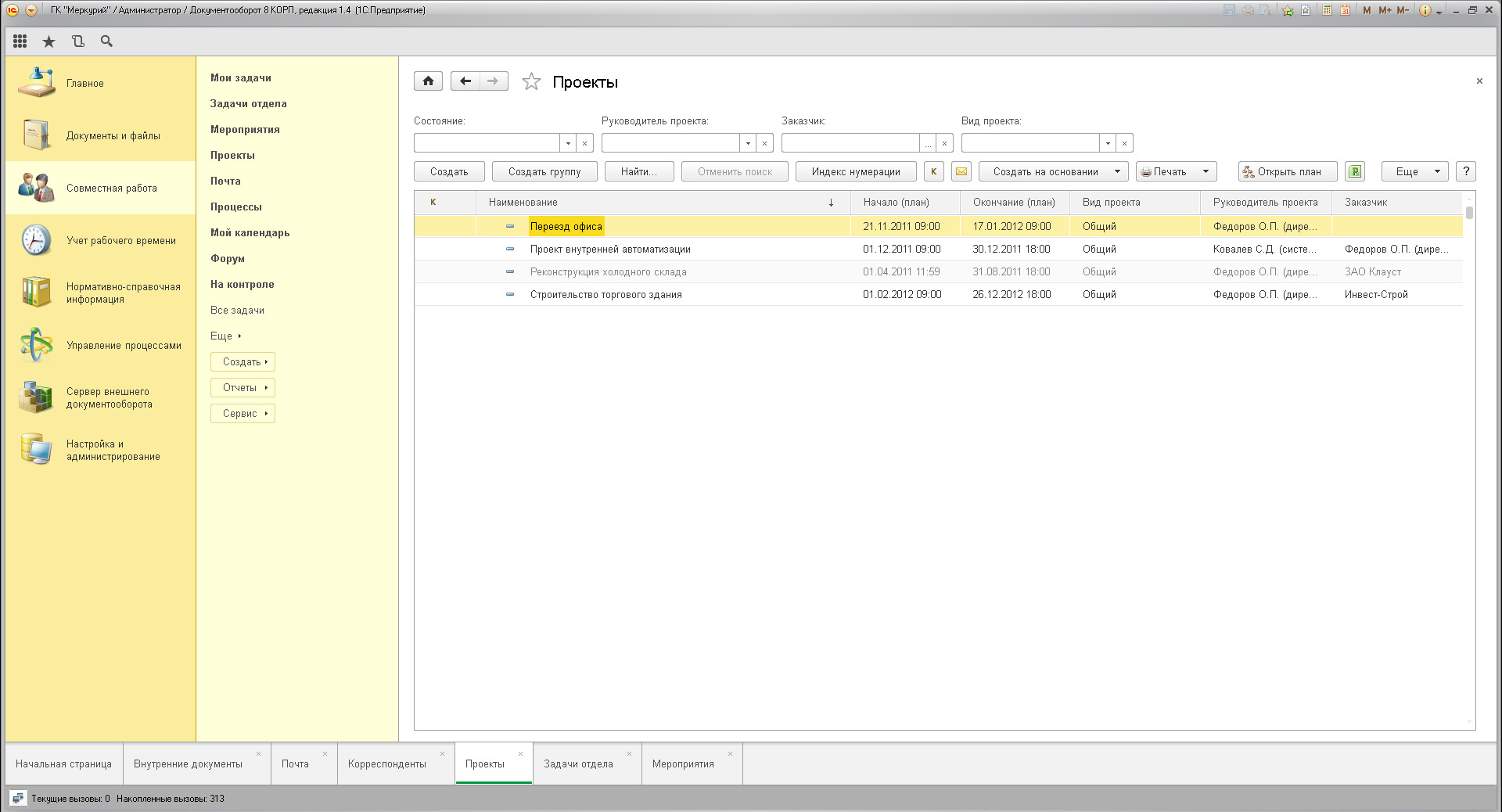Click the orange K toolbar button

pos(934,171)
